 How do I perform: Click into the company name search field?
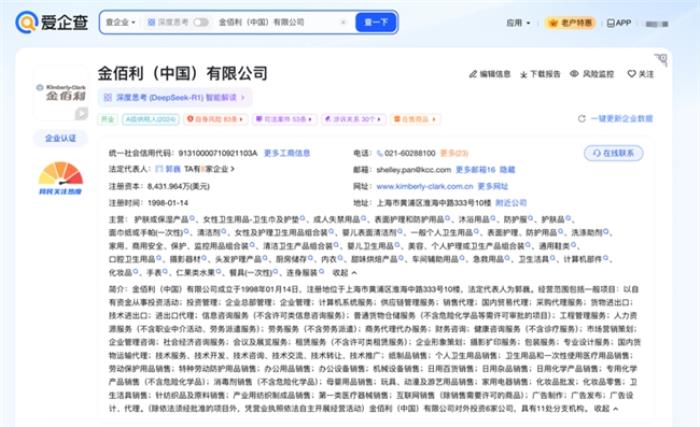277,22
